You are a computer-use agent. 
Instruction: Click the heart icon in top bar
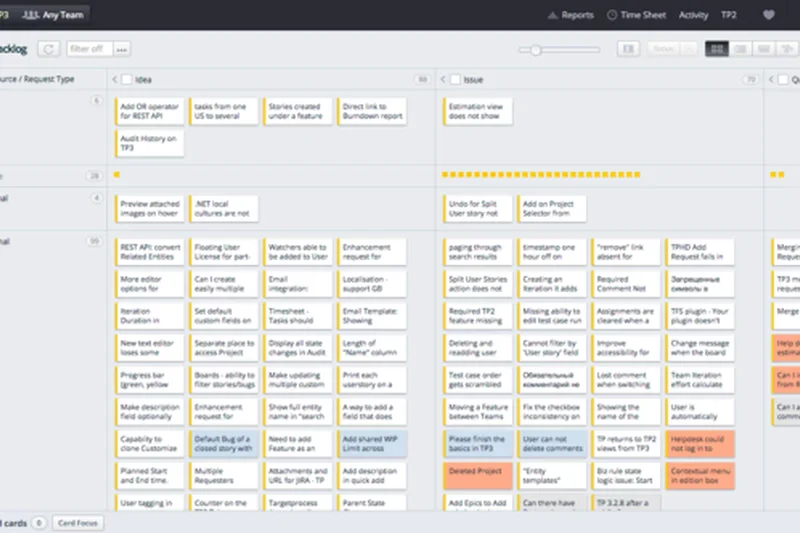click(768, 15)
